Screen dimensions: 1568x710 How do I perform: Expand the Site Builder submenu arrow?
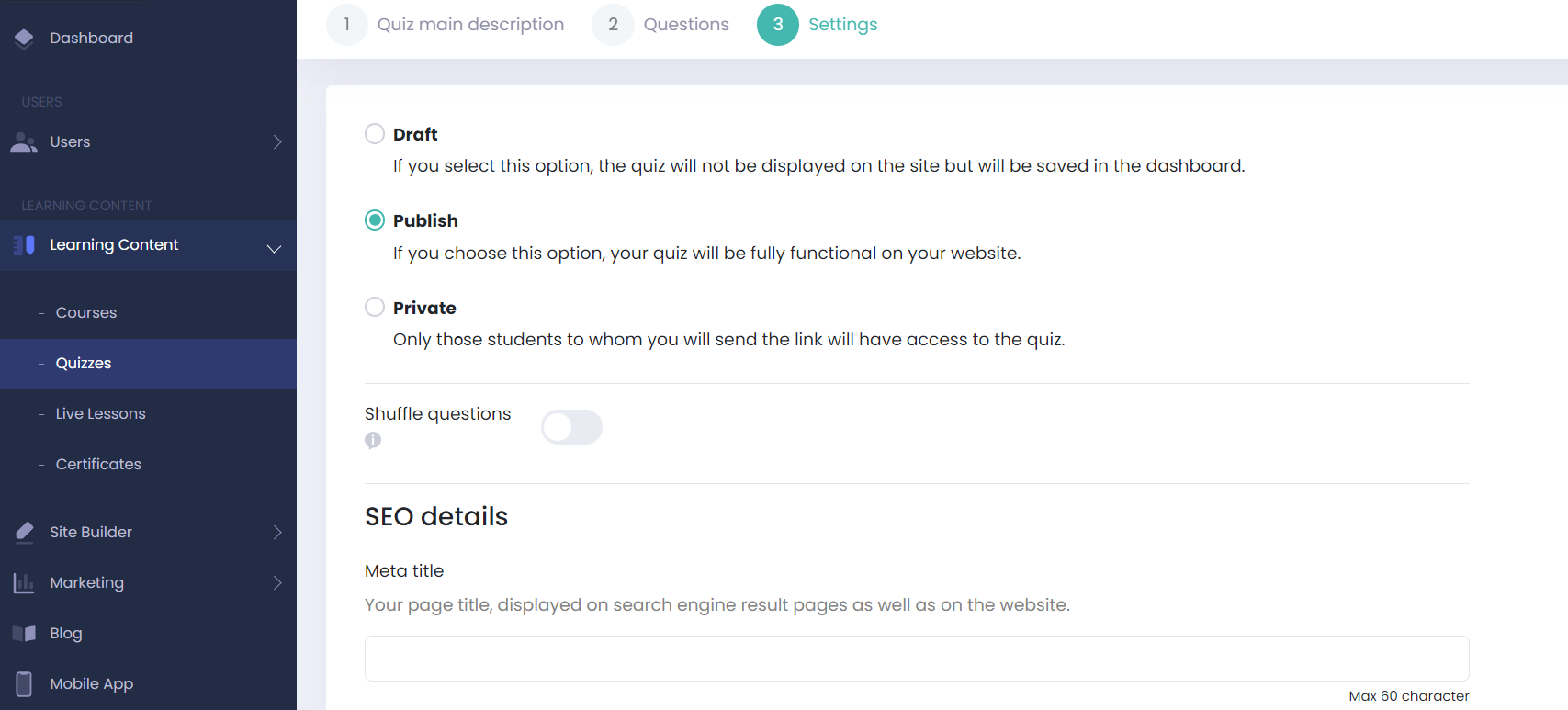click(277, 533)
